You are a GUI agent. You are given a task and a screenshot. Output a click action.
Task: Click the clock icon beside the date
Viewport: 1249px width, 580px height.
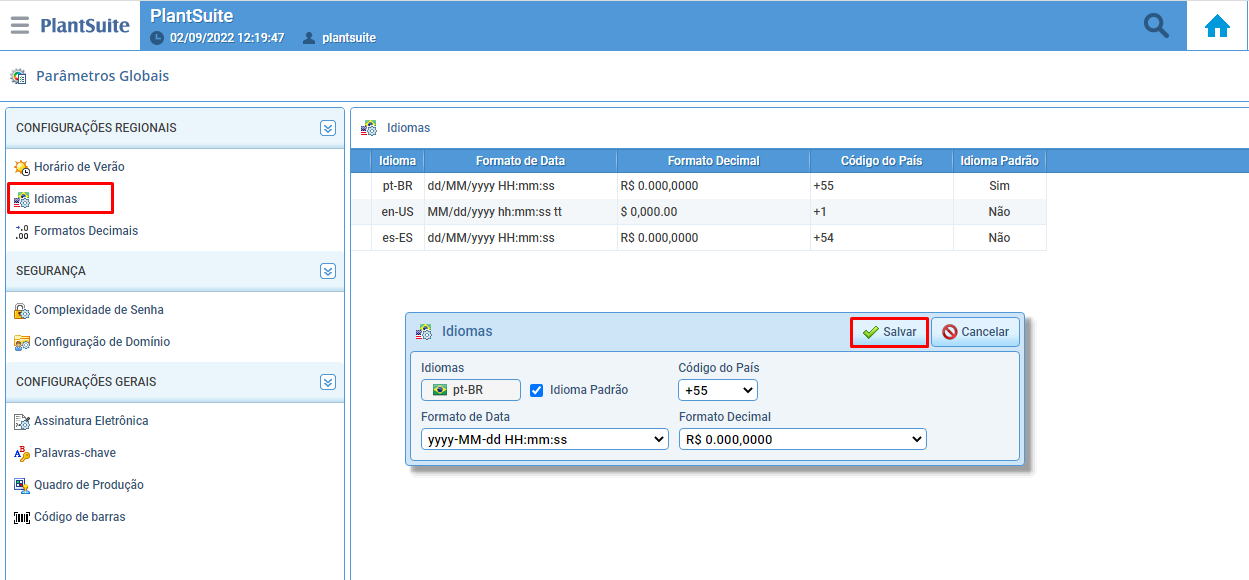[157, 38]
